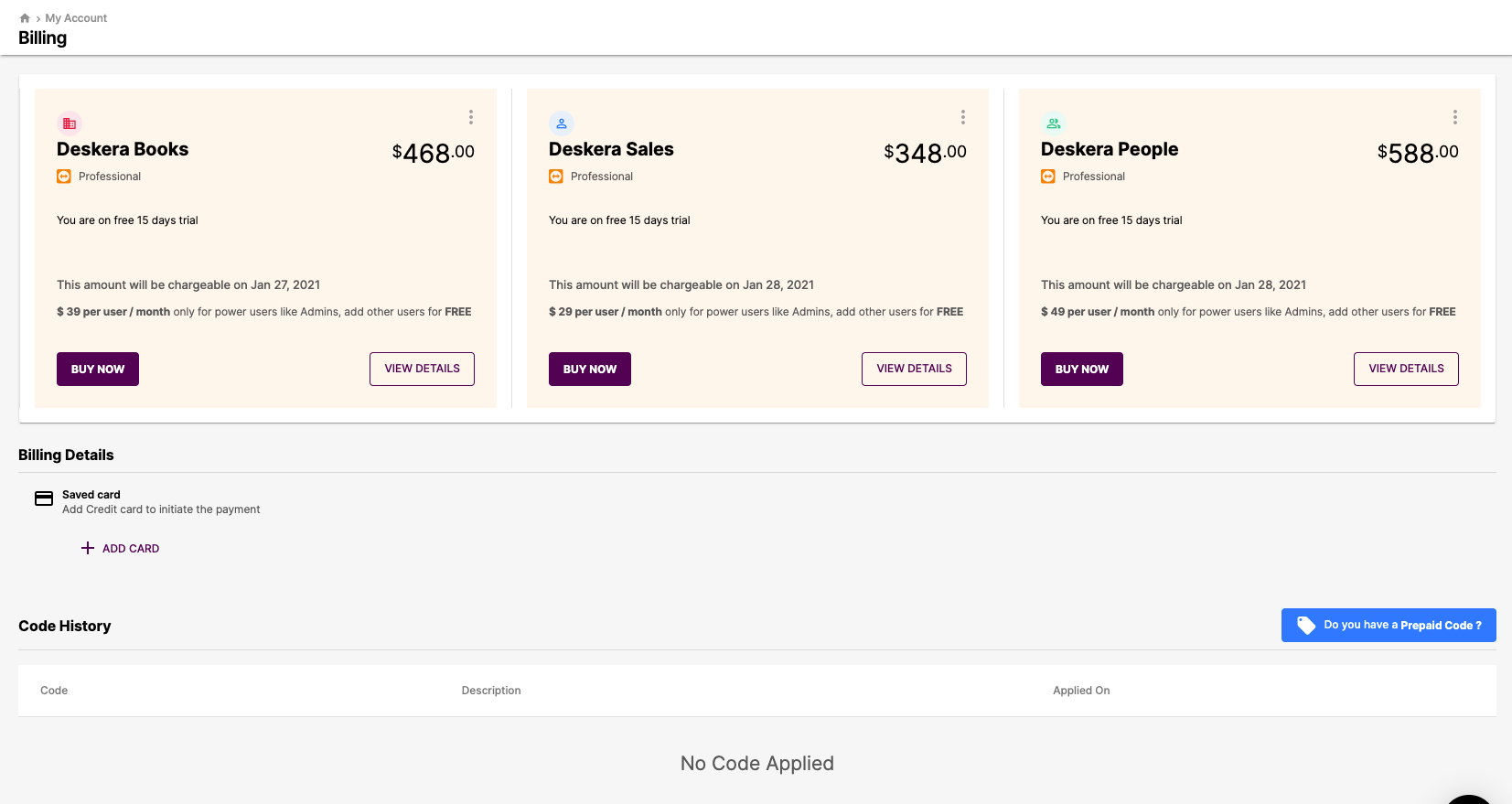Click the 'No Code Applied' message

[x=757, y=764]
